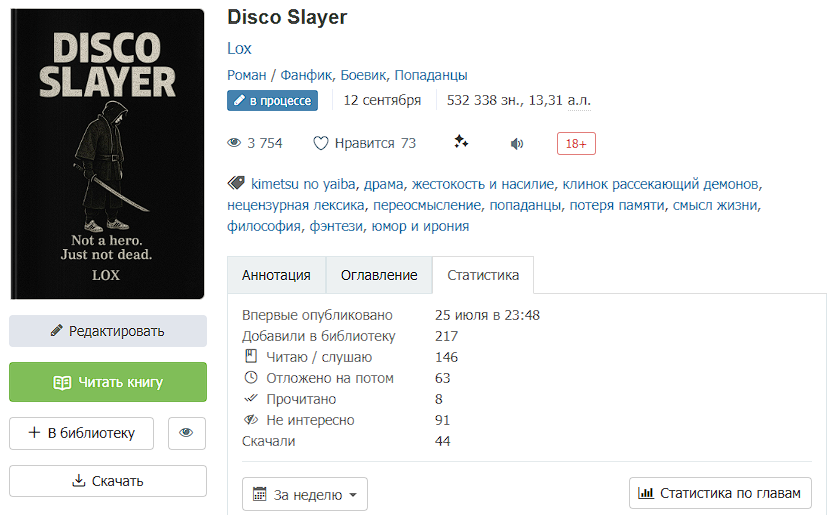The height and width of the screenshot is (515, 831).
Task: Click the heart Нравится icon
Action: pos(321,143)
